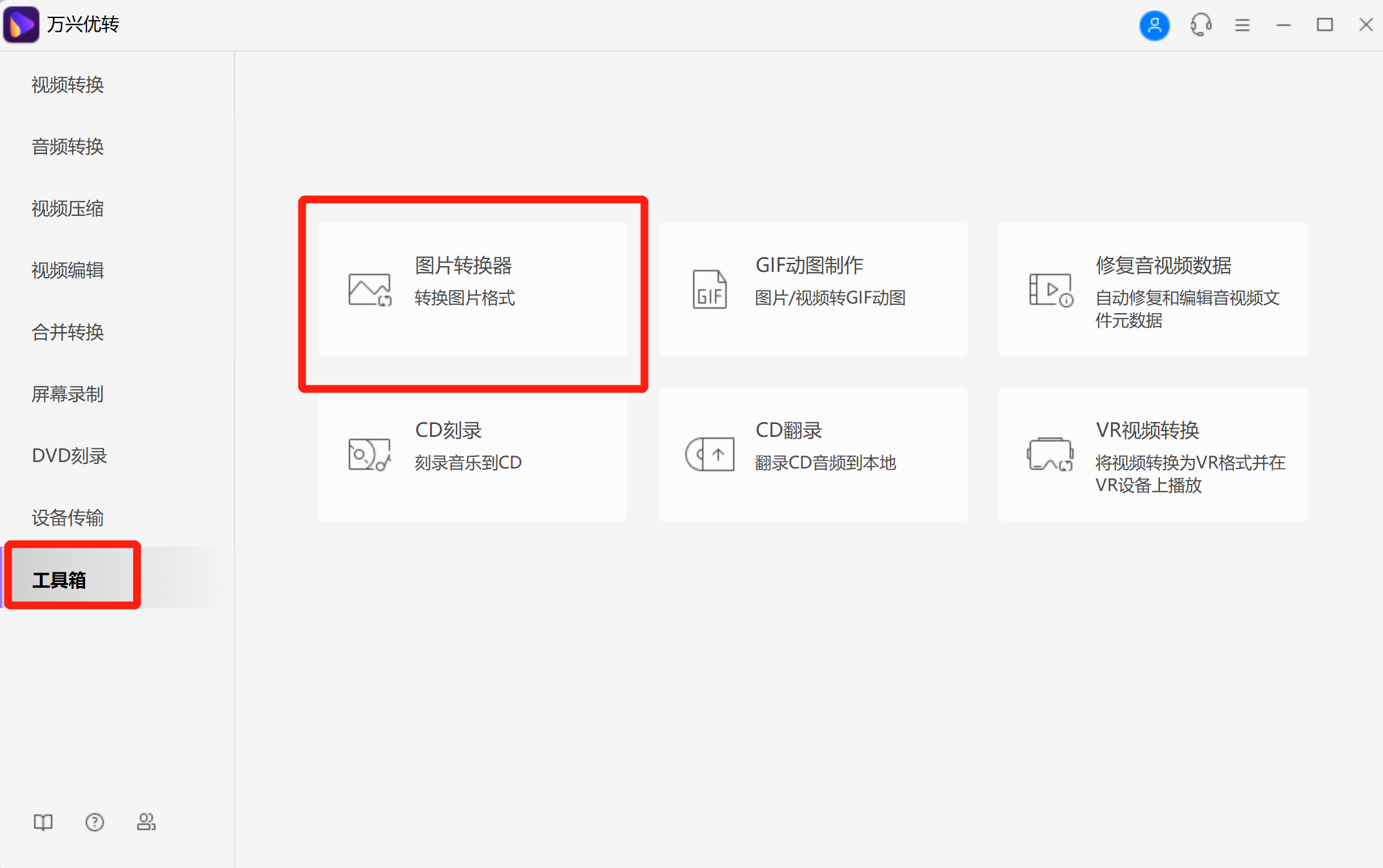
Task: Click the user account avatar icon
Action: tap(1155, 25)
